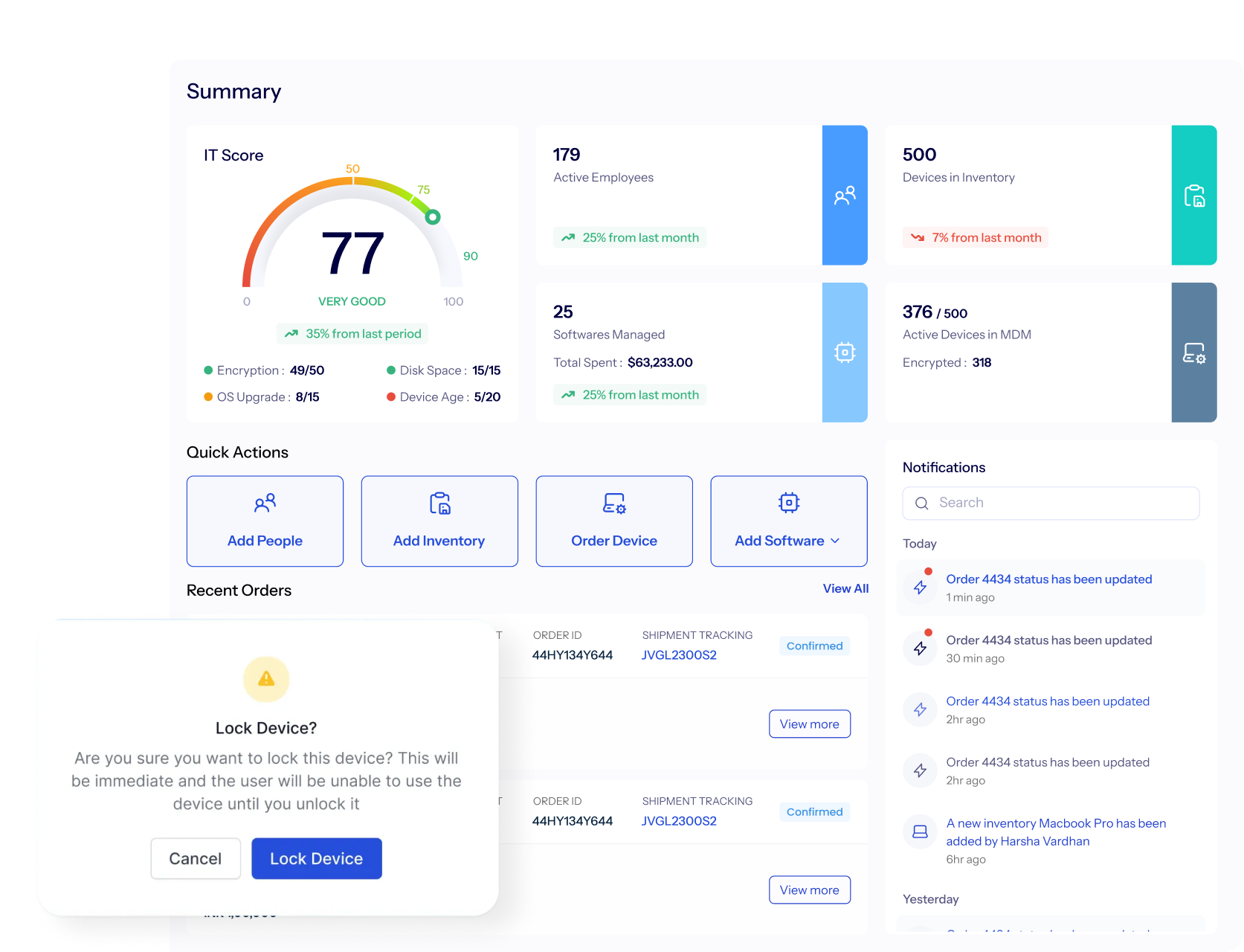Click the 25% from last month badge under Active Employees

tap(630, 238)
